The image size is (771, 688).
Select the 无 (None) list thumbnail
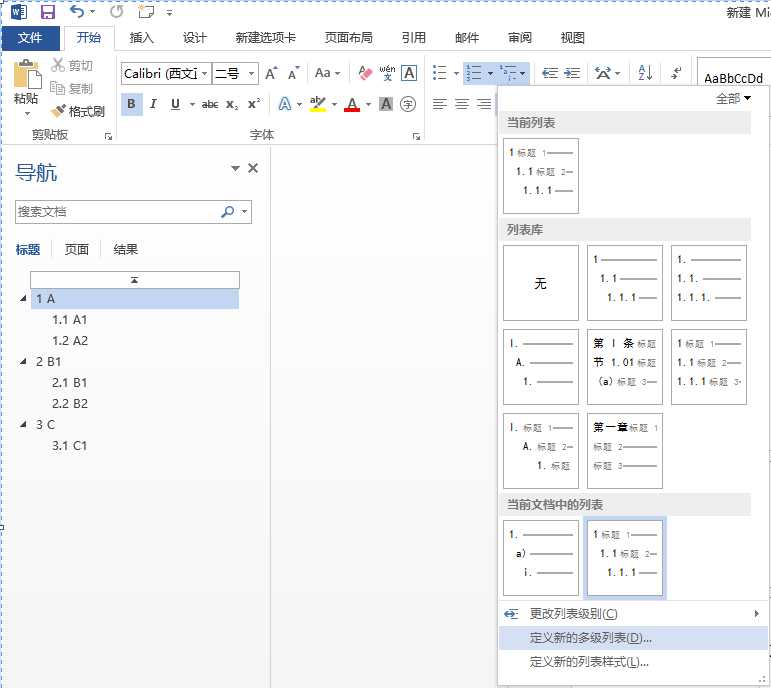pyautogui.click(x=541, y=283)
